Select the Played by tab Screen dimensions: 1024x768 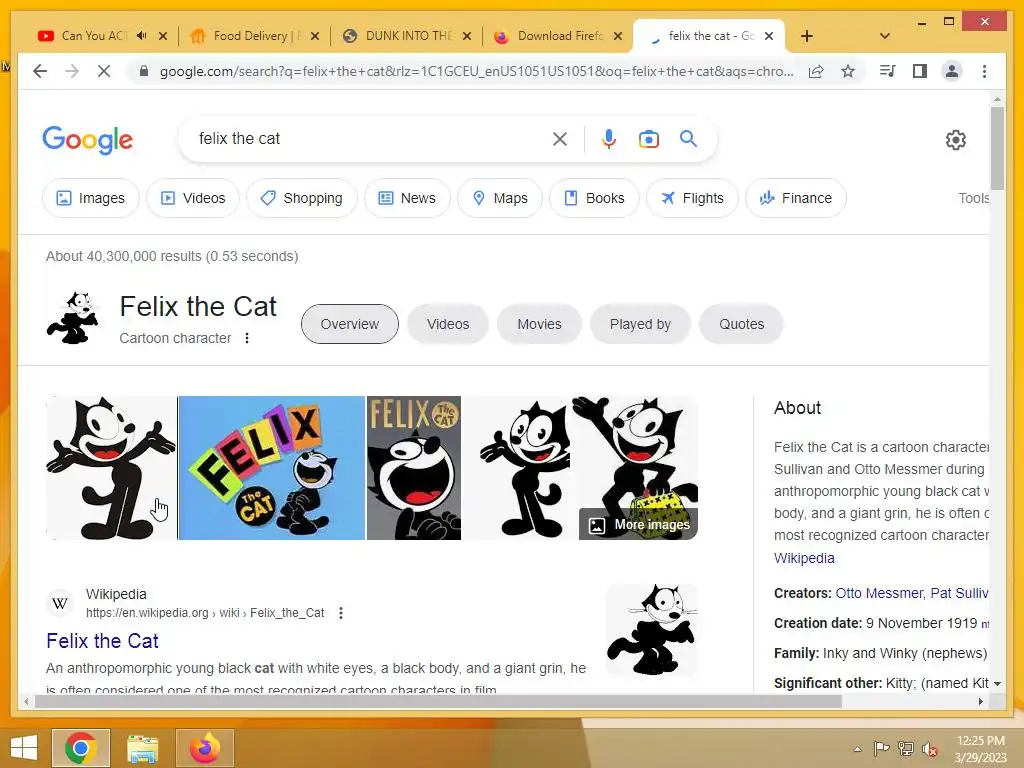pyautogui.click(x=640, y=324)
